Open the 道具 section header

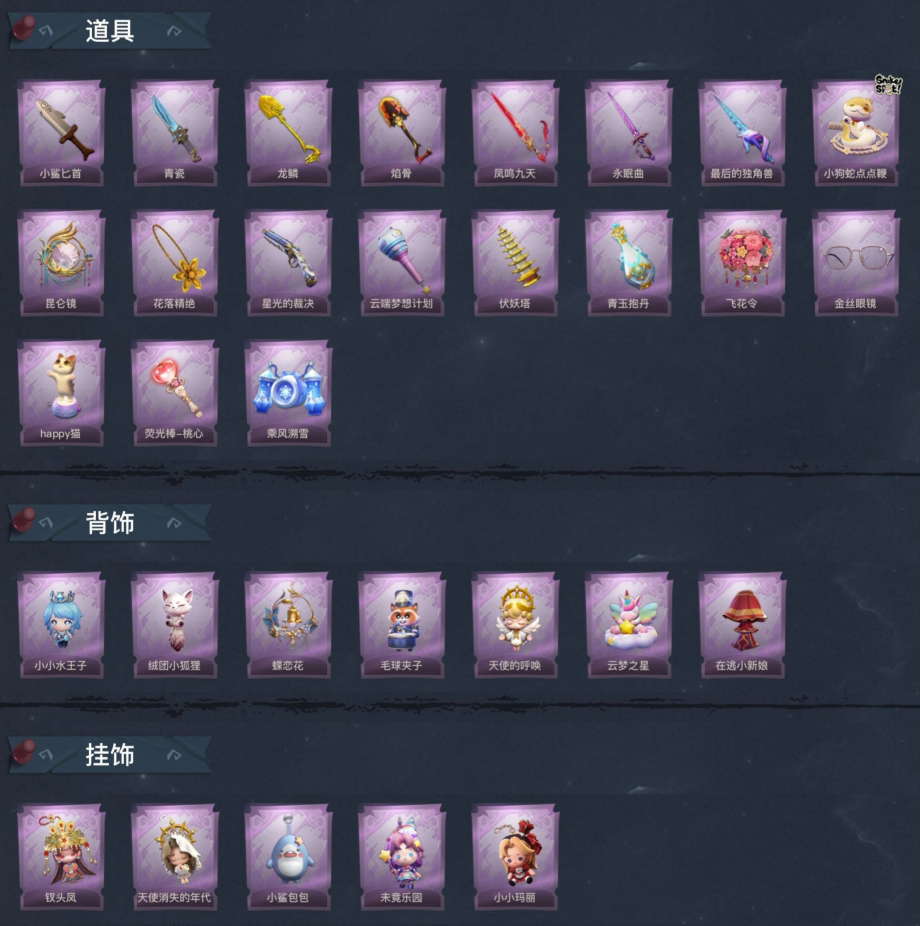(110, 31)
